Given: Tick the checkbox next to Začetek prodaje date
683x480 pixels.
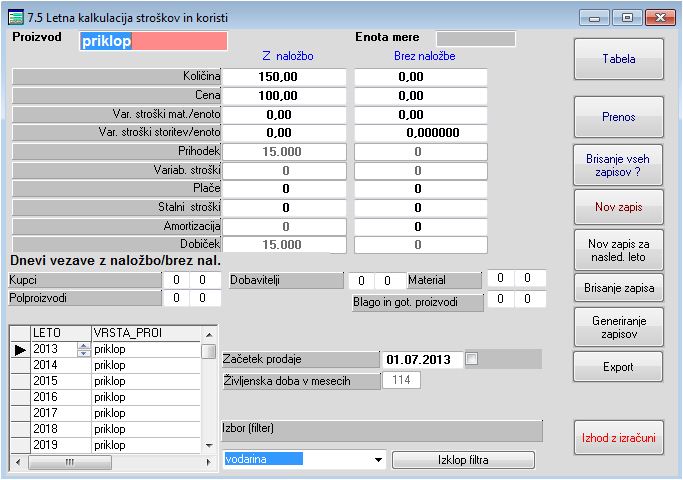Looking at the screenshot, I should [x=473, y=359].
